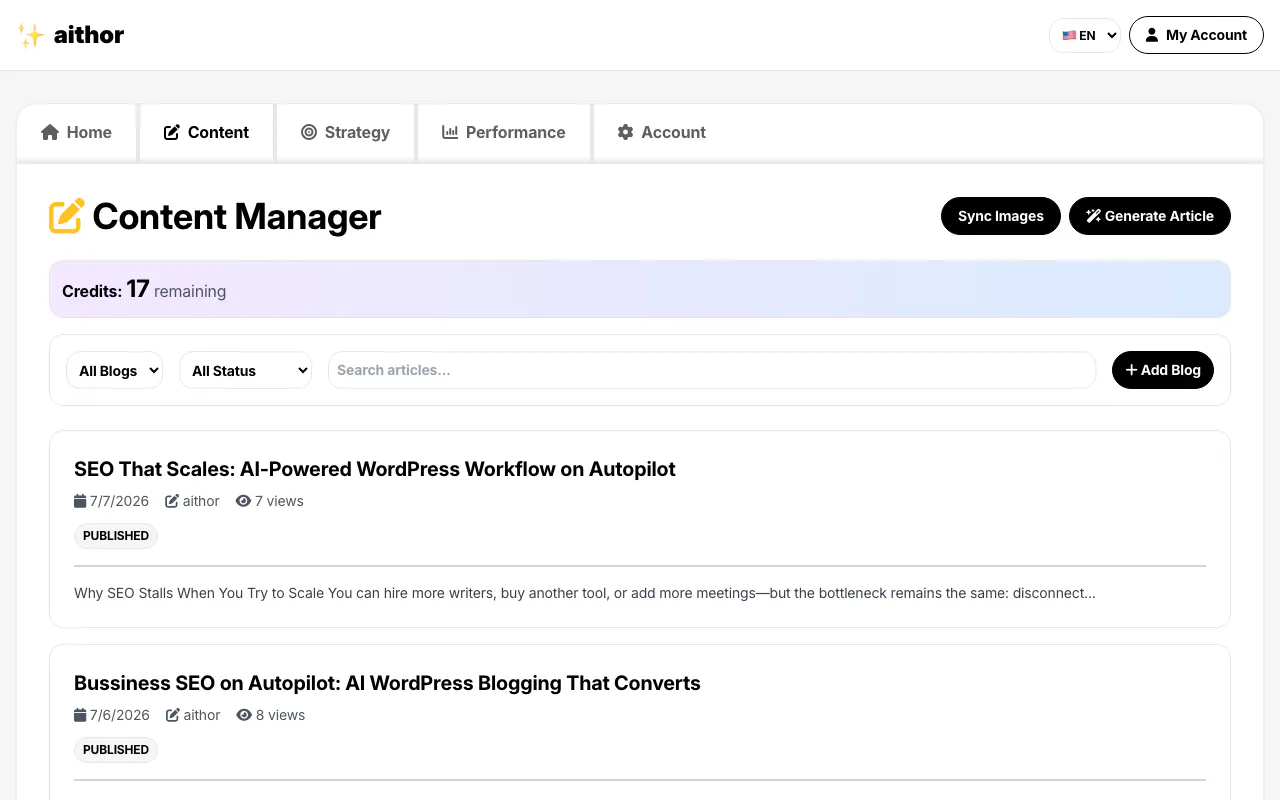Focus the Search articles field
The height and width of the screenshot is (800, 1280).
point(712,370)
